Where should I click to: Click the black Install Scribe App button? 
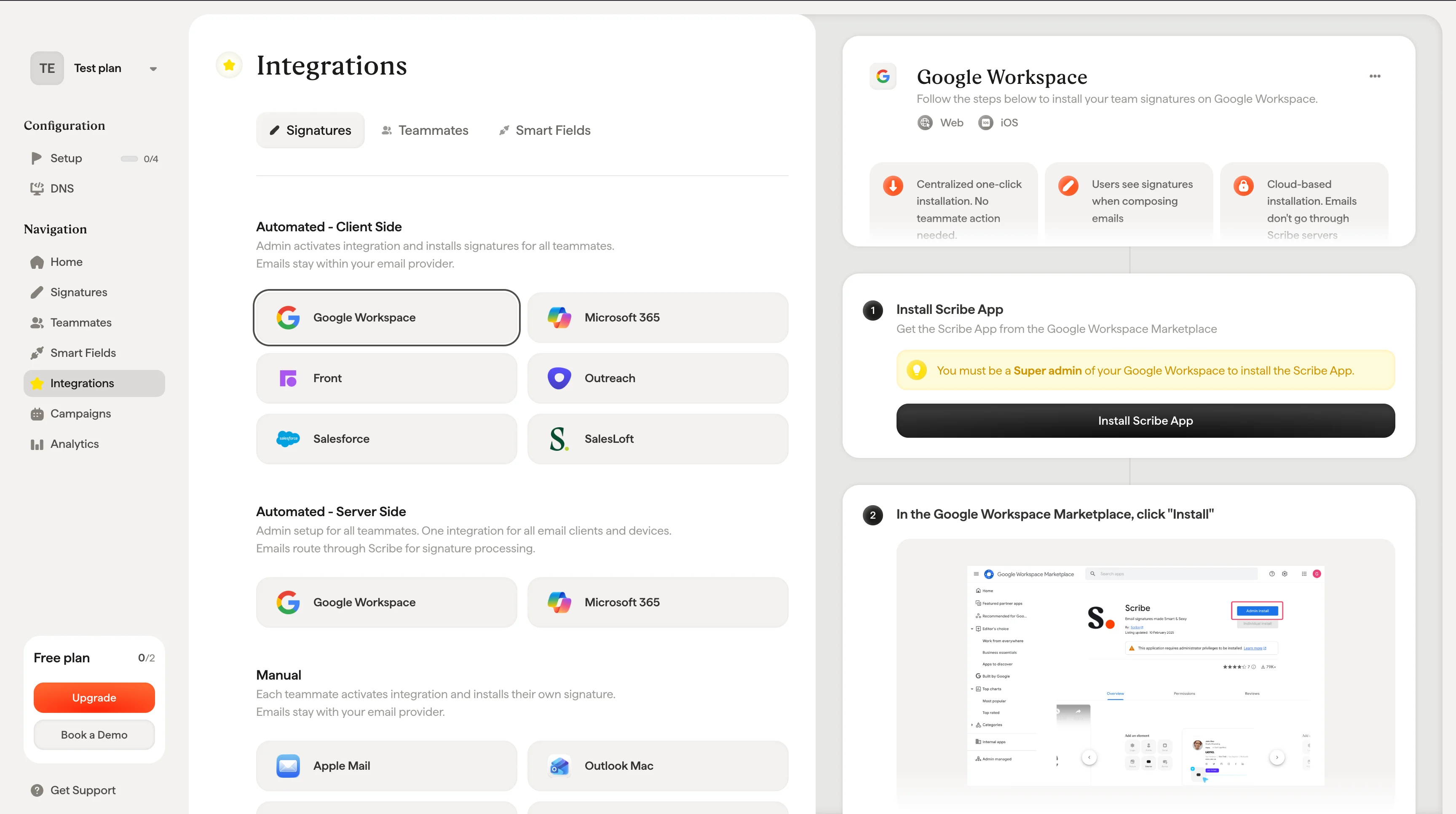pyautogui.click(x=1145, y=420)
